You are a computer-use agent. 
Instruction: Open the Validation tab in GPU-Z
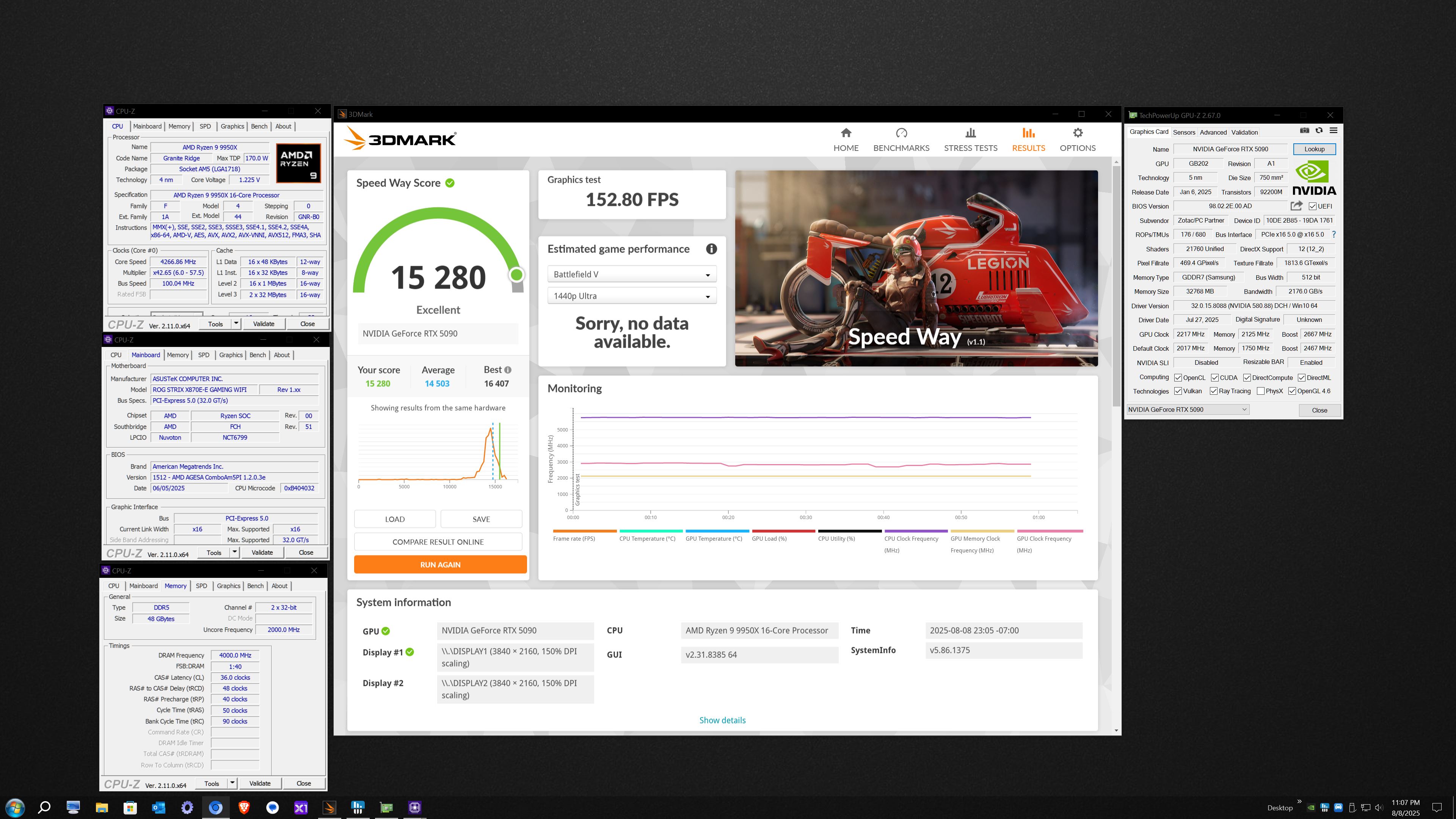(1244, 132)
